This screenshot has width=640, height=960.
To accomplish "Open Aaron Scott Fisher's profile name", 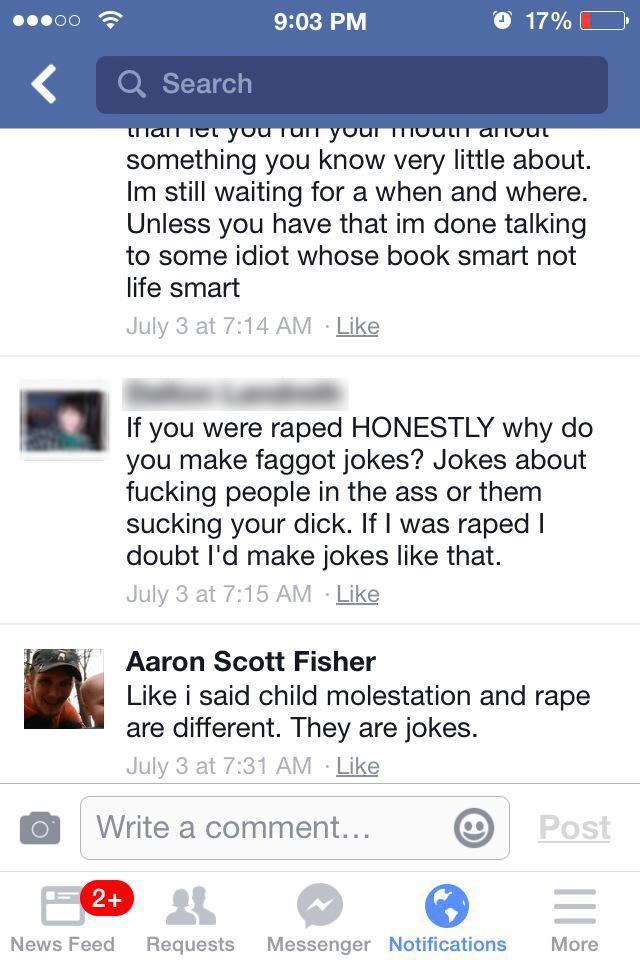I will click(x=251, y=662).
